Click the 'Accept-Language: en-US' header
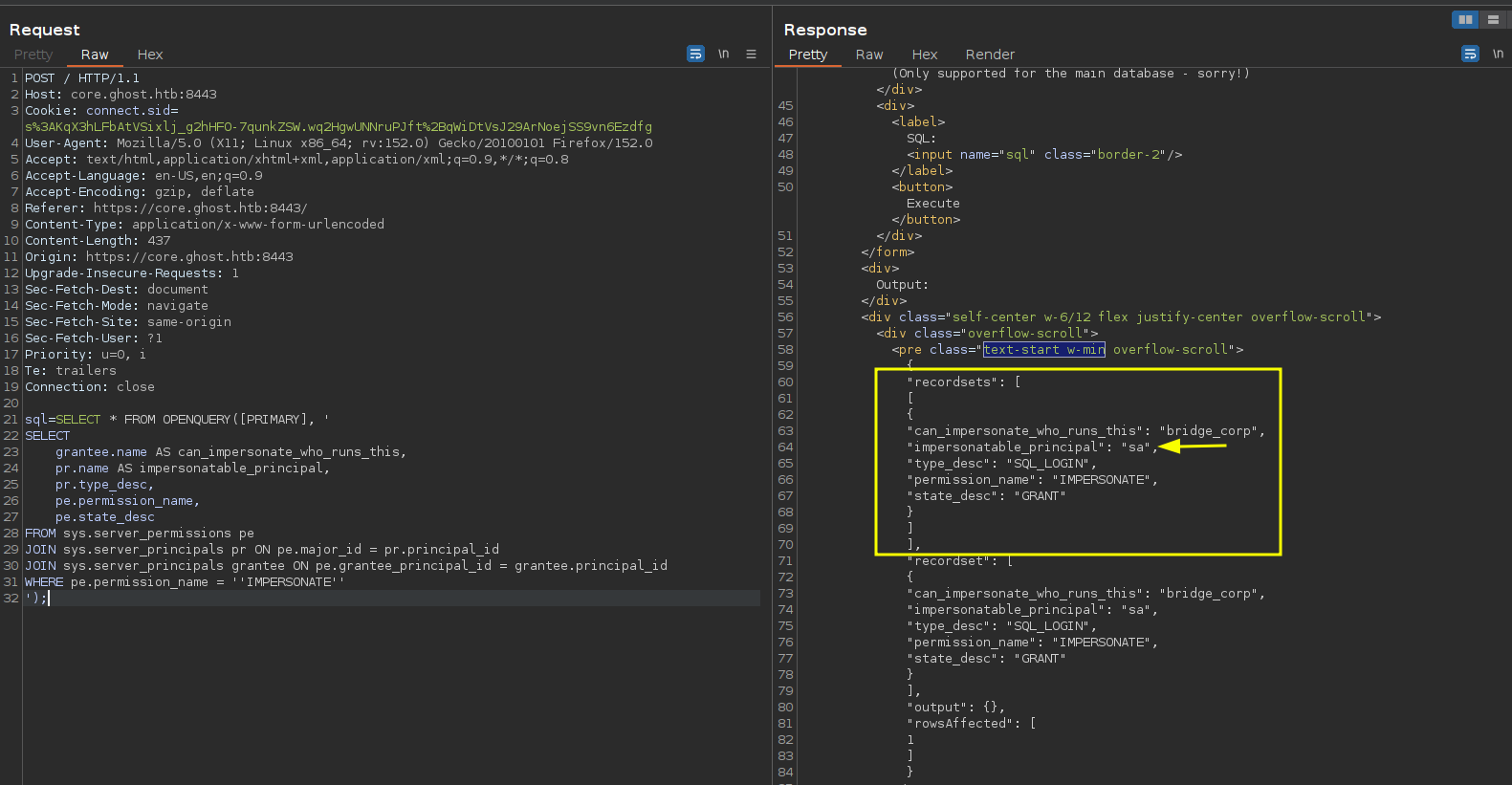 pos(143,176)
